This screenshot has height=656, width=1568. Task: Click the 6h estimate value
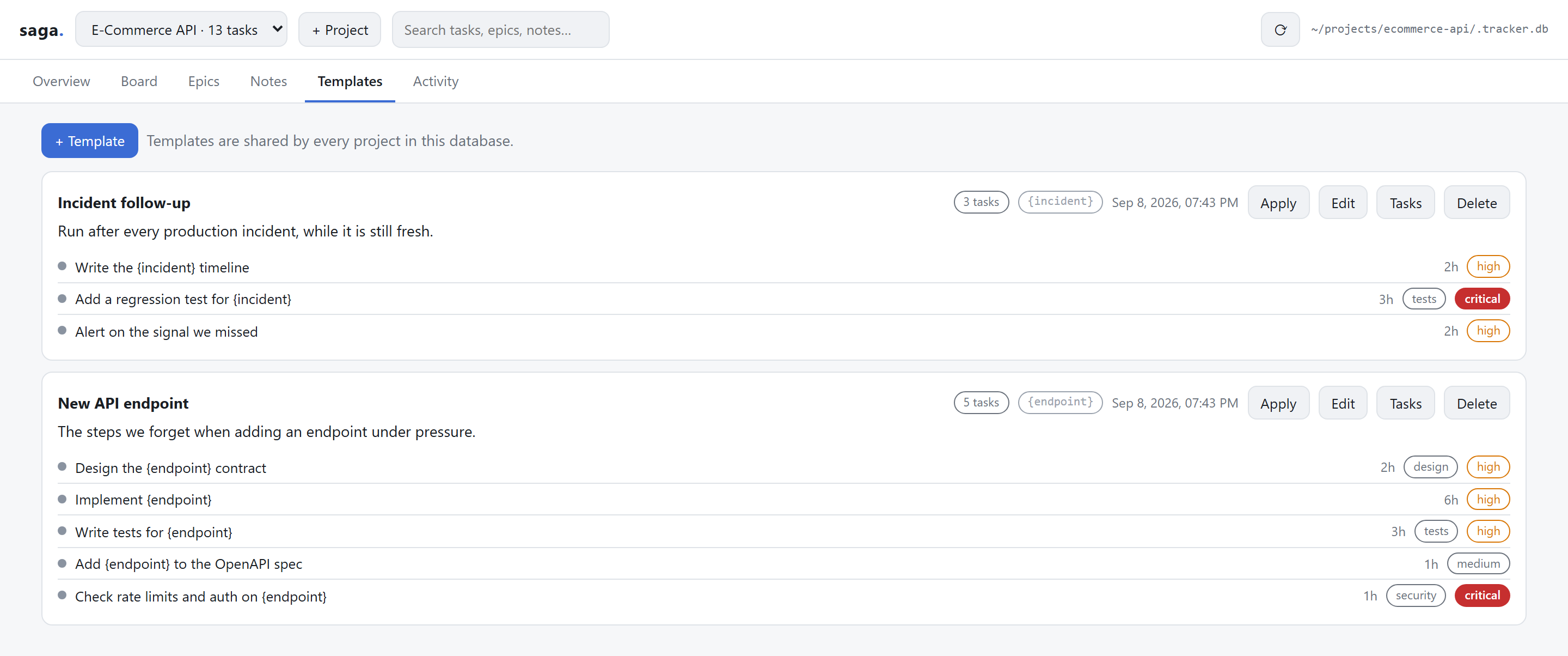tap(1450, 500)
